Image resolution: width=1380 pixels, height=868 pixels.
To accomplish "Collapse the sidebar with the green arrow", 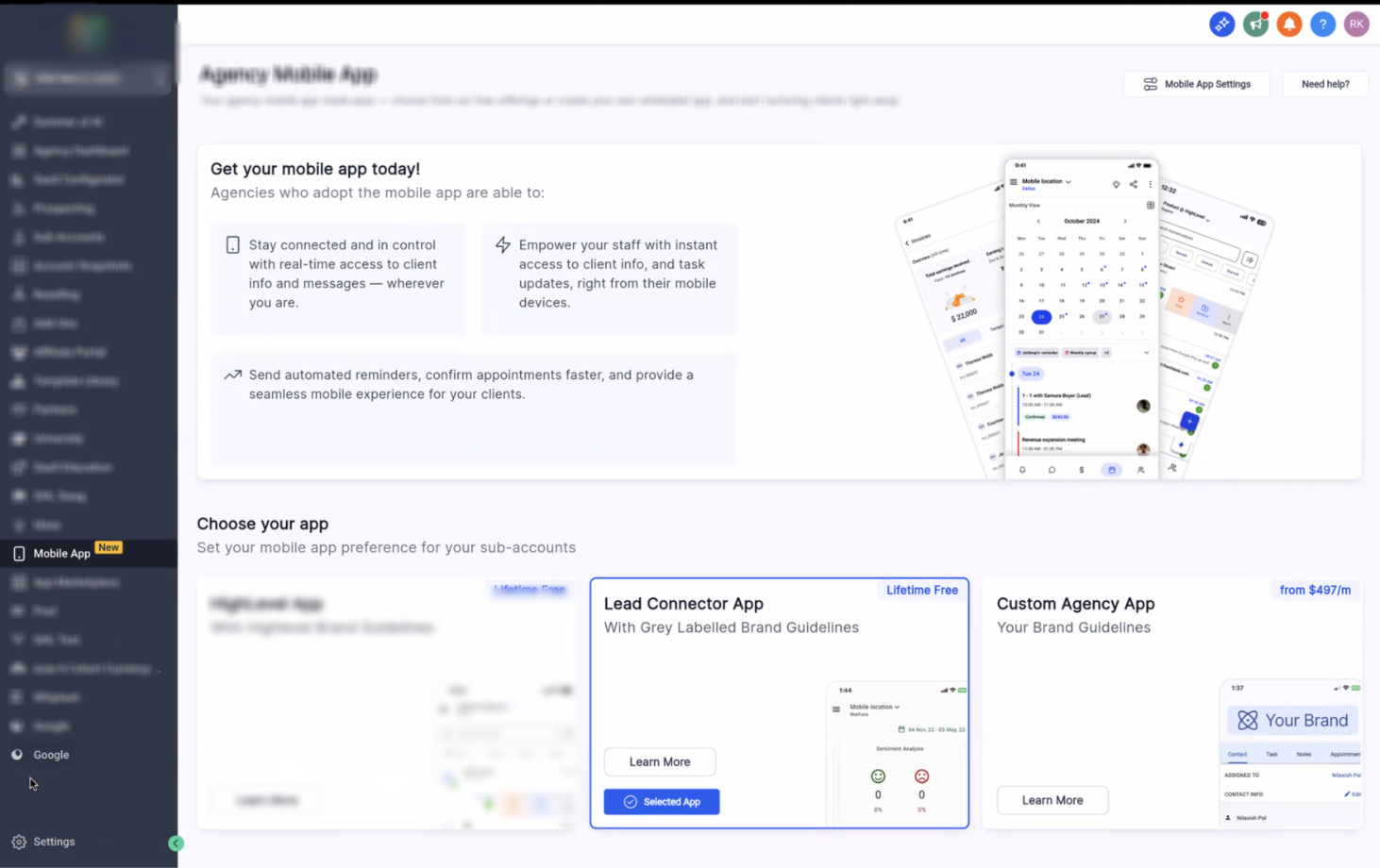I will point(176,843).
